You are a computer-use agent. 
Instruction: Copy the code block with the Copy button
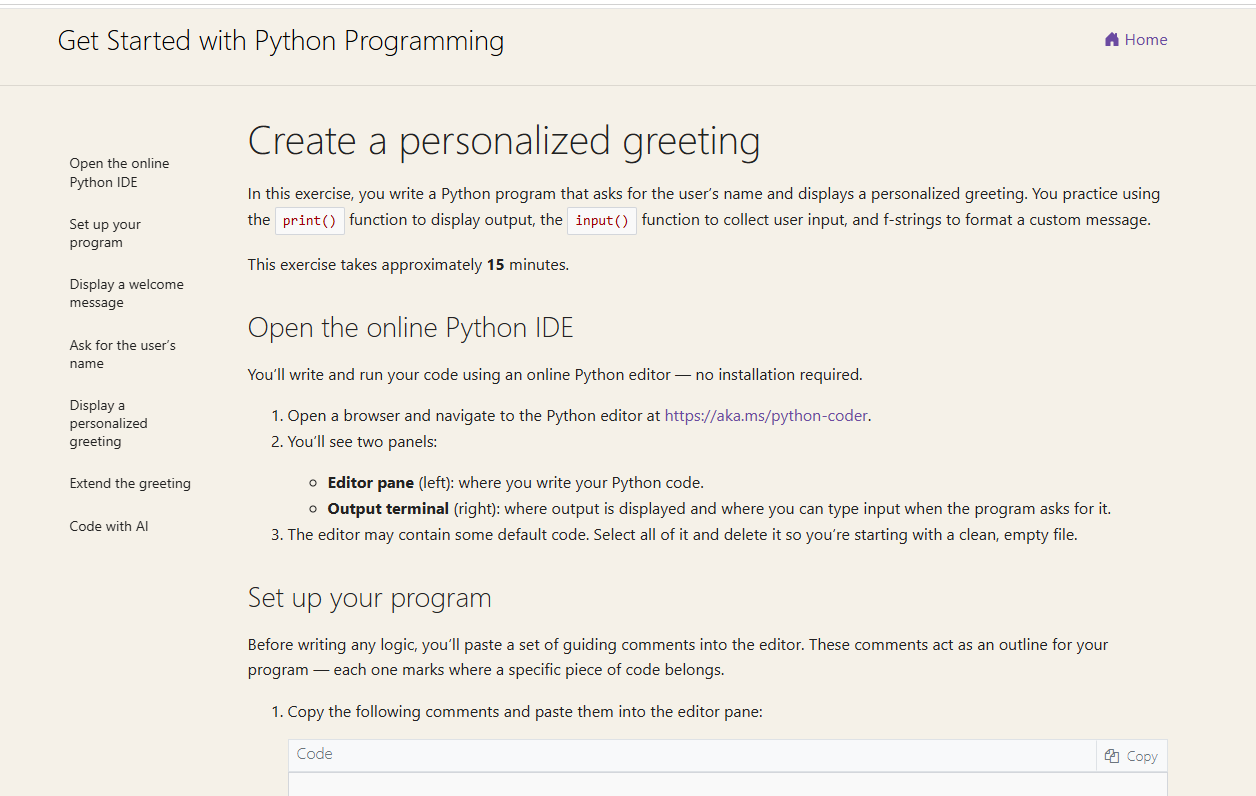[1132, 756]
